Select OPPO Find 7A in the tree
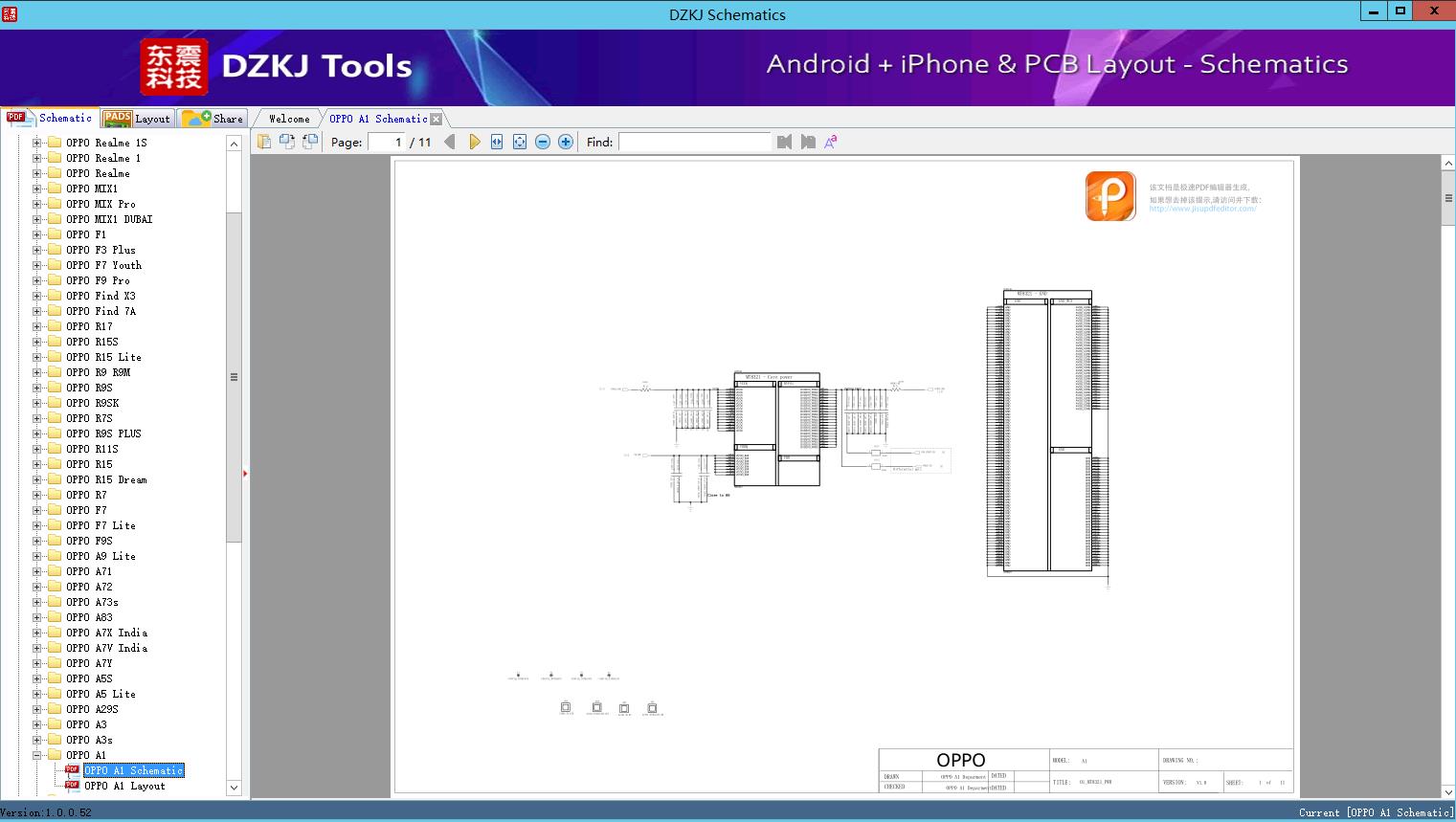 coord(101,311)
